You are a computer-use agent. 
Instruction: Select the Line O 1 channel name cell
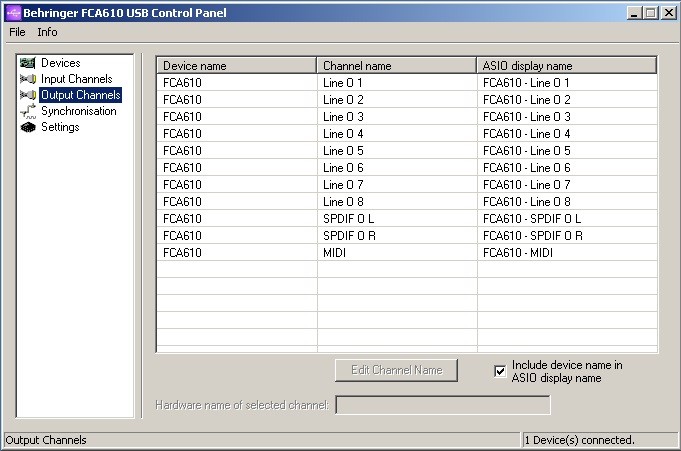397,83
